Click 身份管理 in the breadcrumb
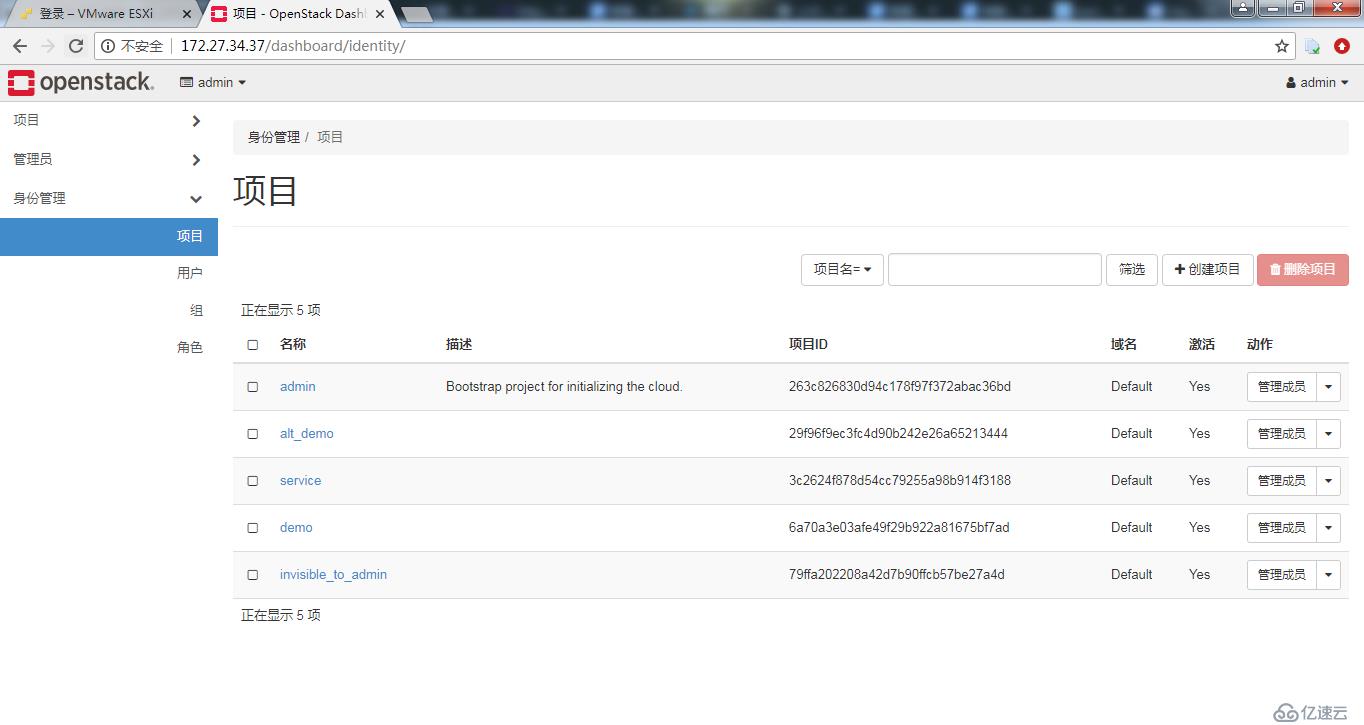The image size is (1364, 725). tap(274, 137)
